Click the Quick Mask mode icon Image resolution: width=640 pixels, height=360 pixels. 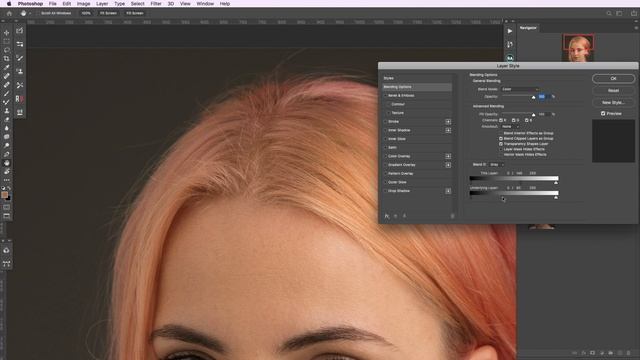[x=7, y=207]
